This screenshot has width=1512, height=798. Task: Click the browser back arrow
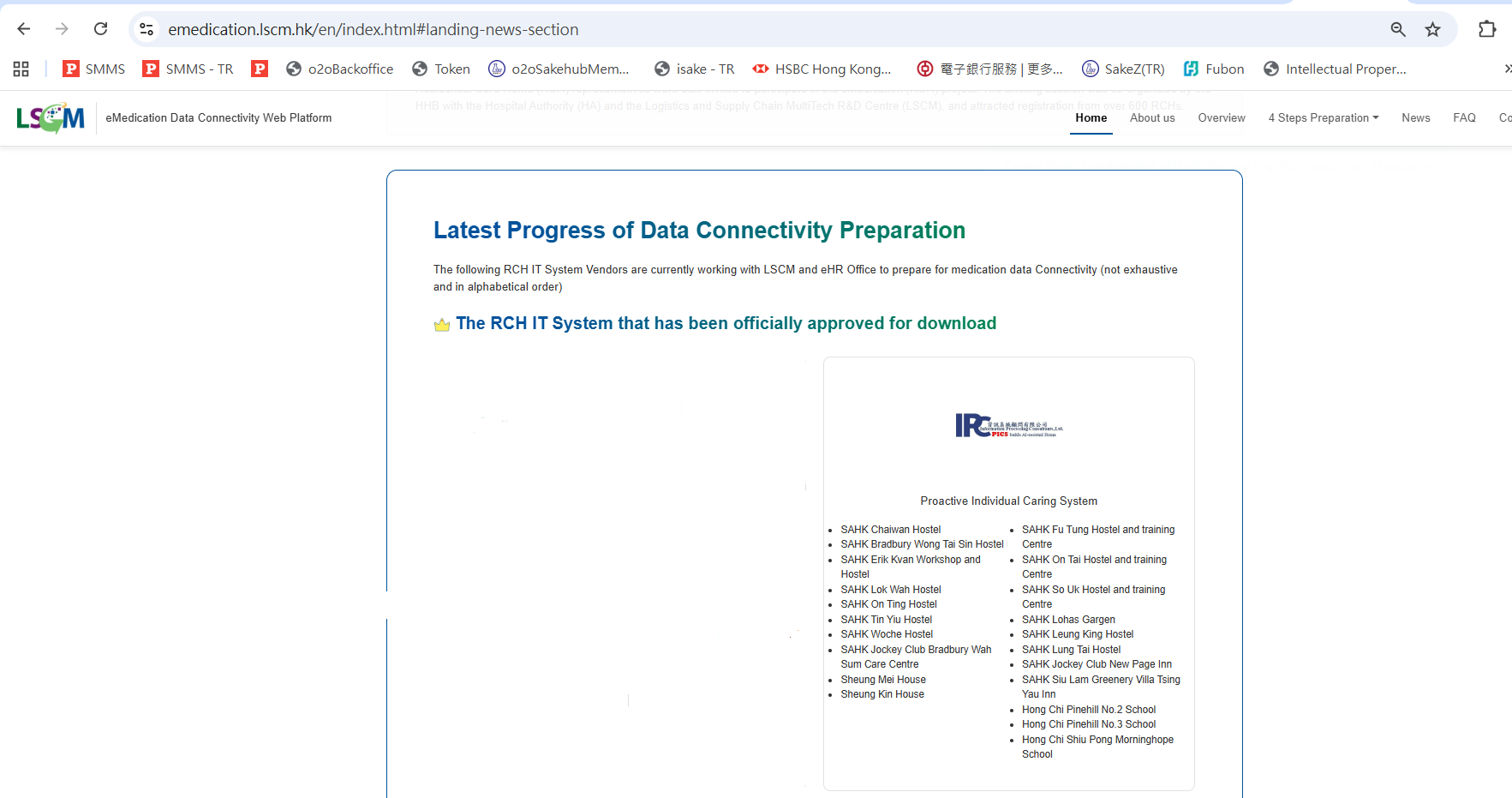click(x=24, y=29)
